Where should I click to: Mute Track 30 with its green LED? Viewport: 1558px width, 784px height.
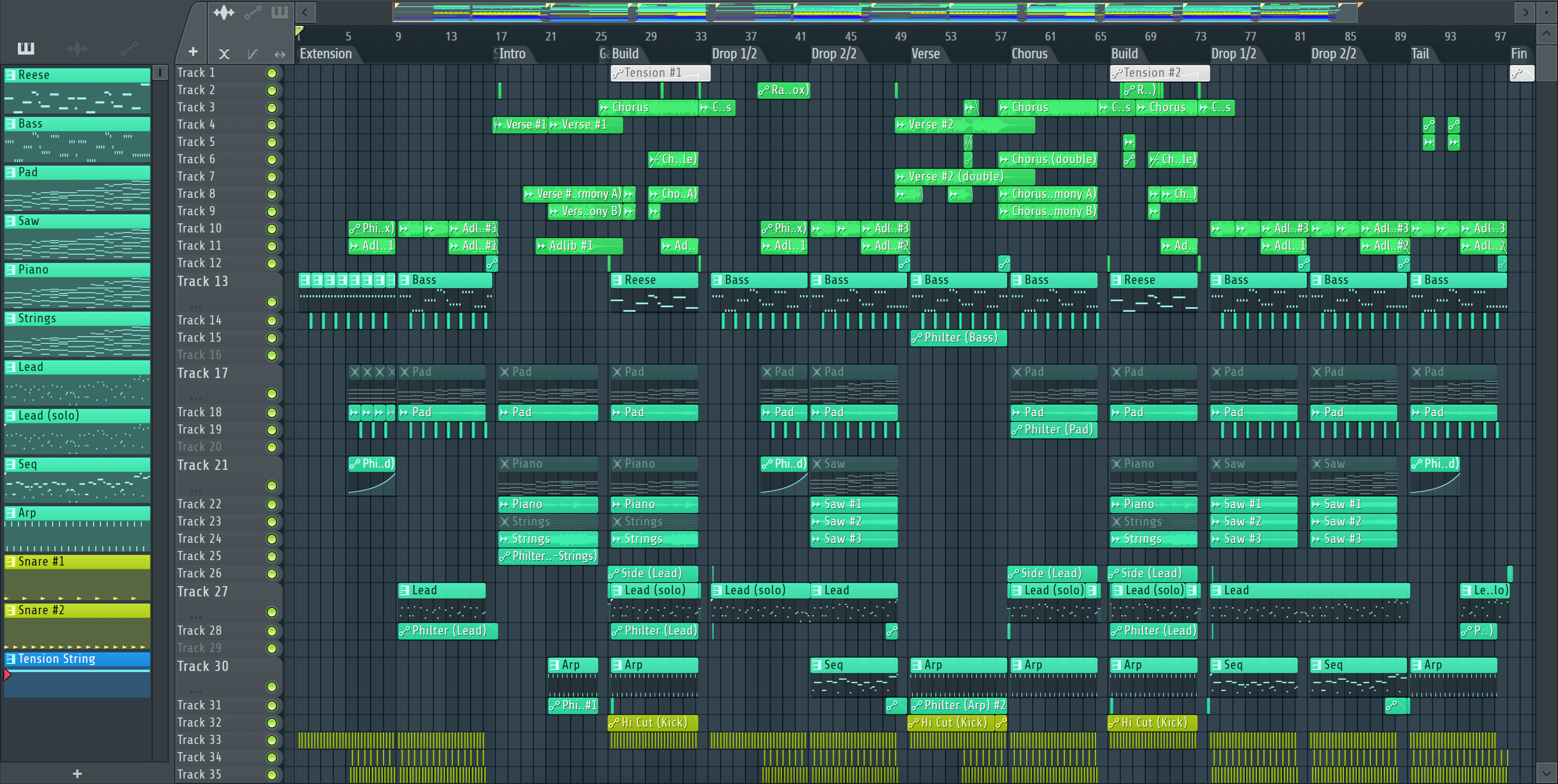click(272, 687)
